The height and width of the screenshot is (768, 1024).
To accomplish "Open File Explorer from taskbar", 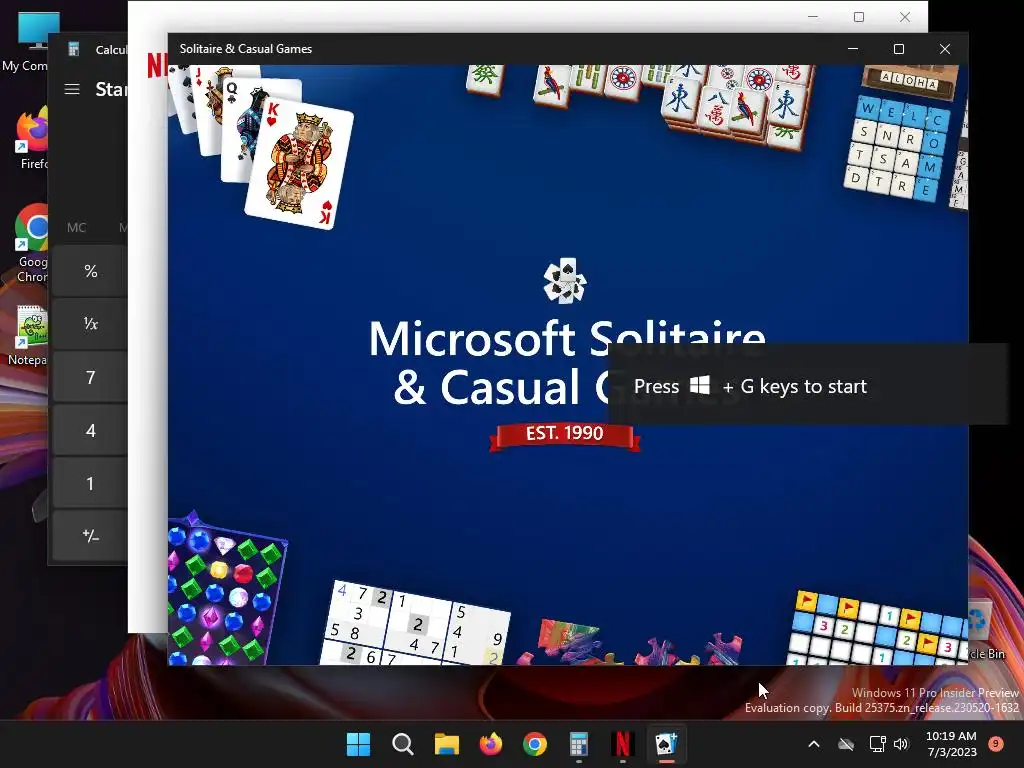I will coord(447,744).
